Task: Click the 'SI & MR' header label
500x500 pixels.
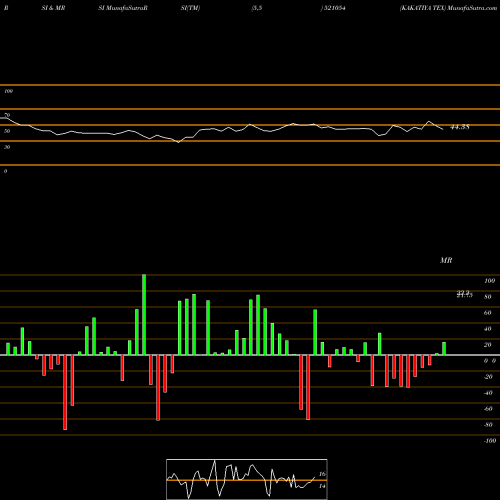Action: [x=53, y=8]
